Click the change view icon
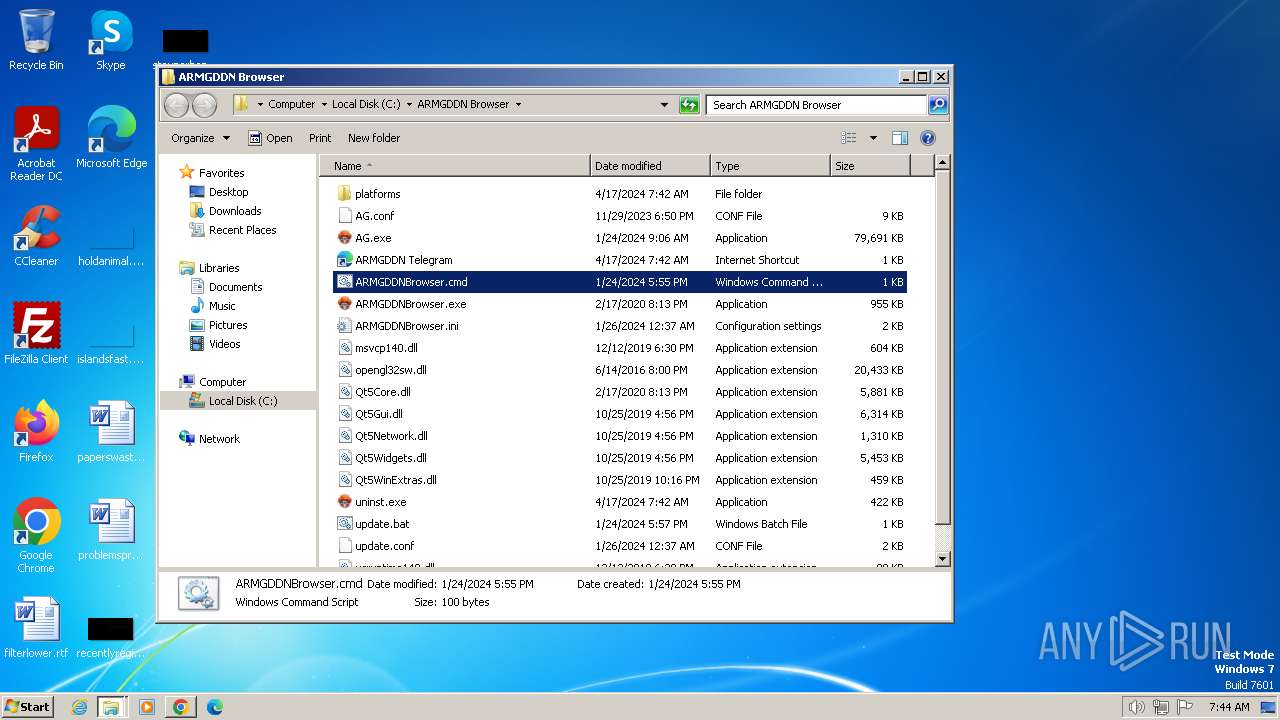This screenshot has height=720, width=1280. pyautogui.click(x=849, y=138)
